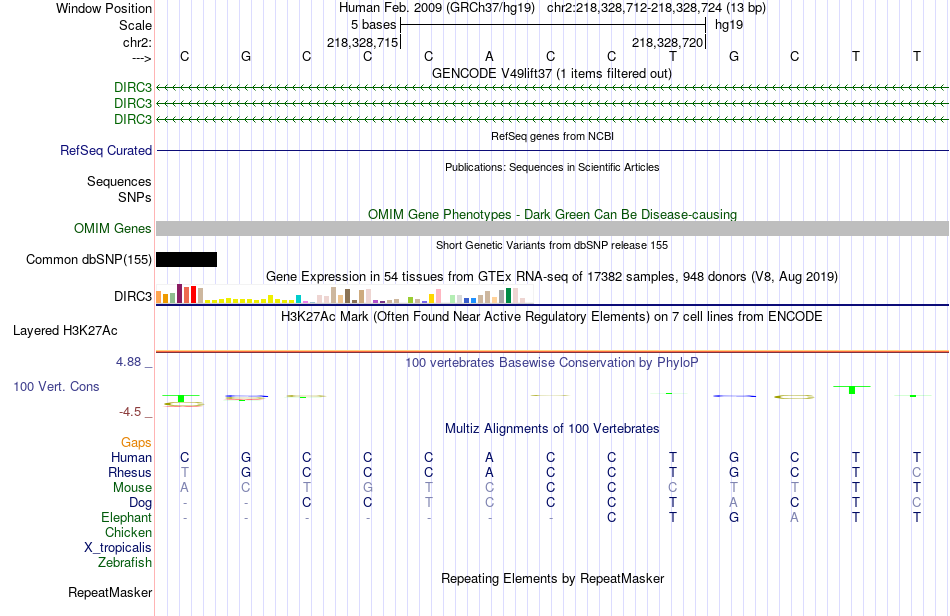Click the Gaps row label
950x616 pixels.
click(x=136, y=442)
